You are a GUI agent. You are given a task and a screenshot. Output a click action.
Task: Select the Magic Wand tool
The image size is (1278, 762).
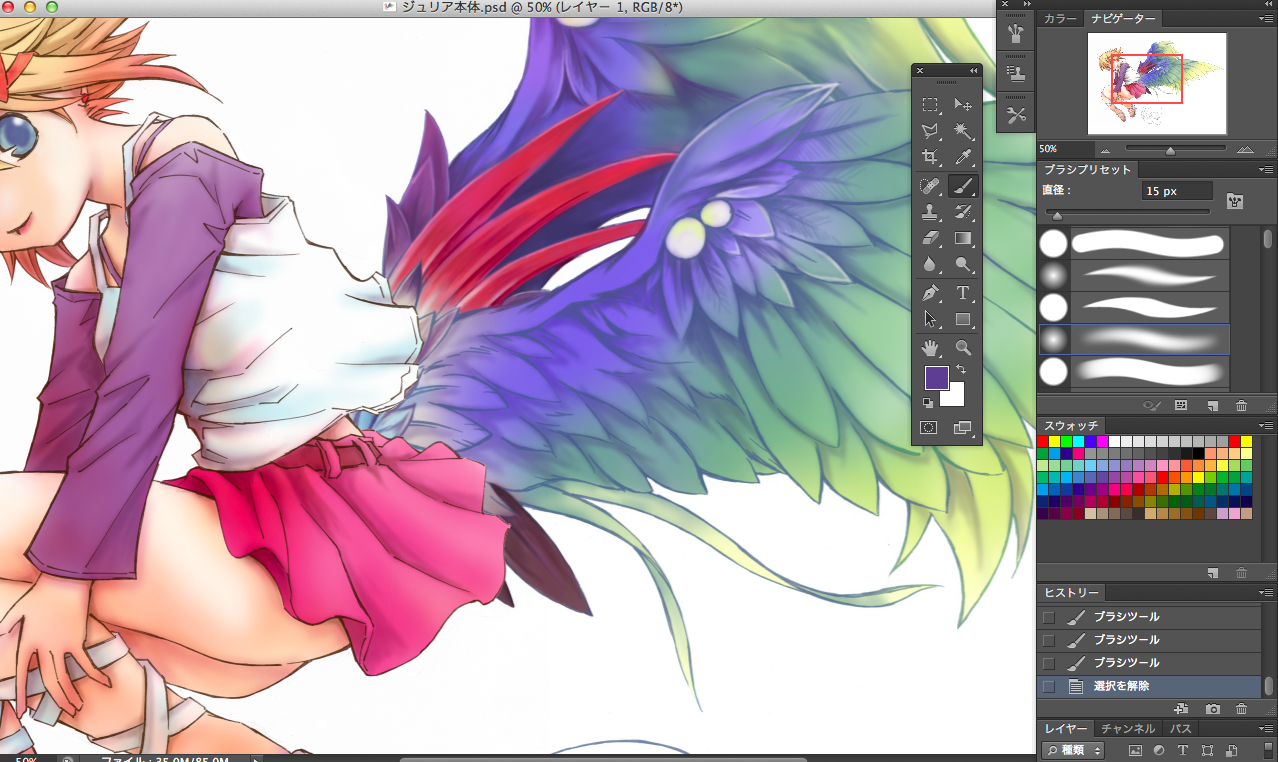coord(963,131)
